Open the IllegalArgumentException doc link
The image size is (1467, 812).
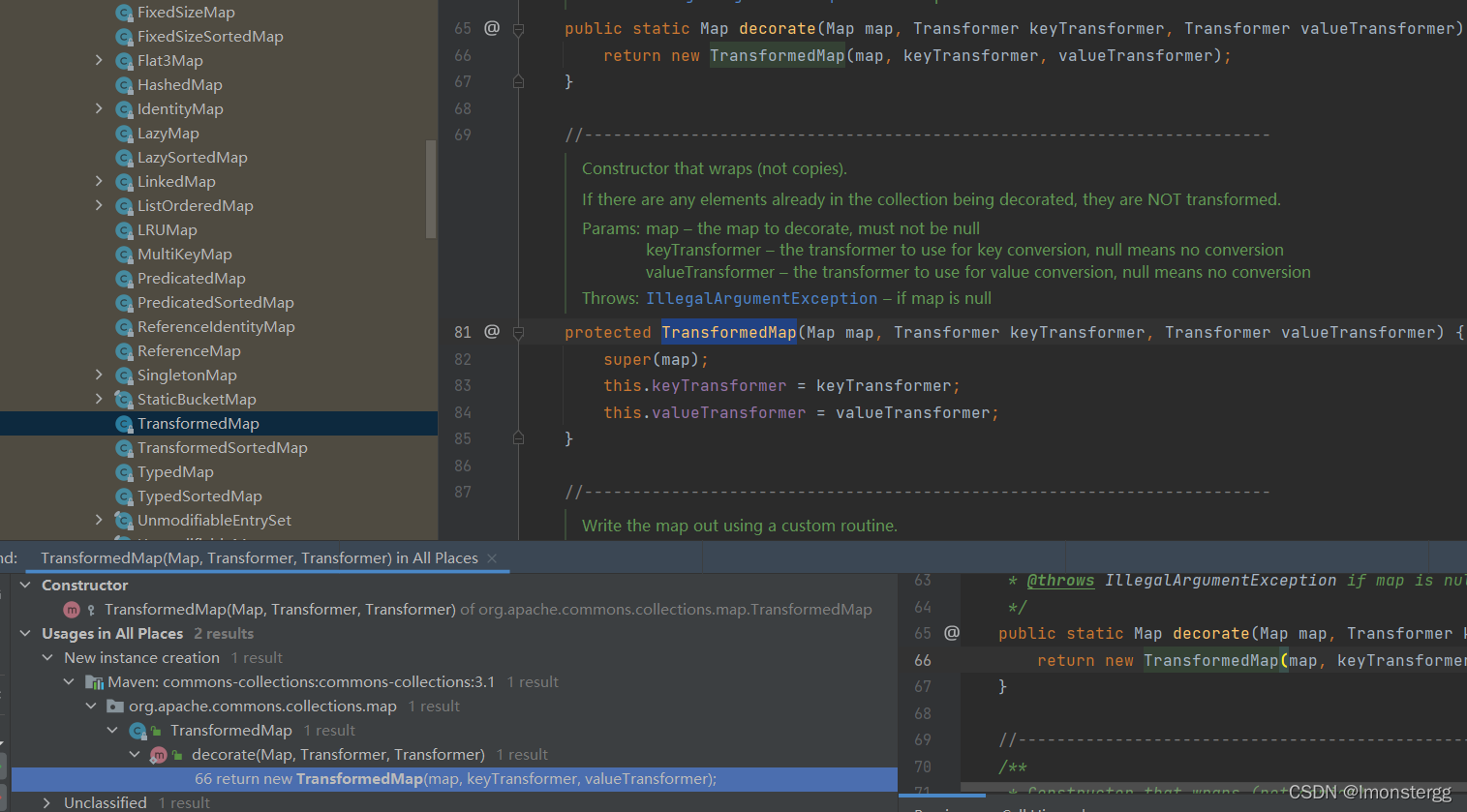point(762,299)
